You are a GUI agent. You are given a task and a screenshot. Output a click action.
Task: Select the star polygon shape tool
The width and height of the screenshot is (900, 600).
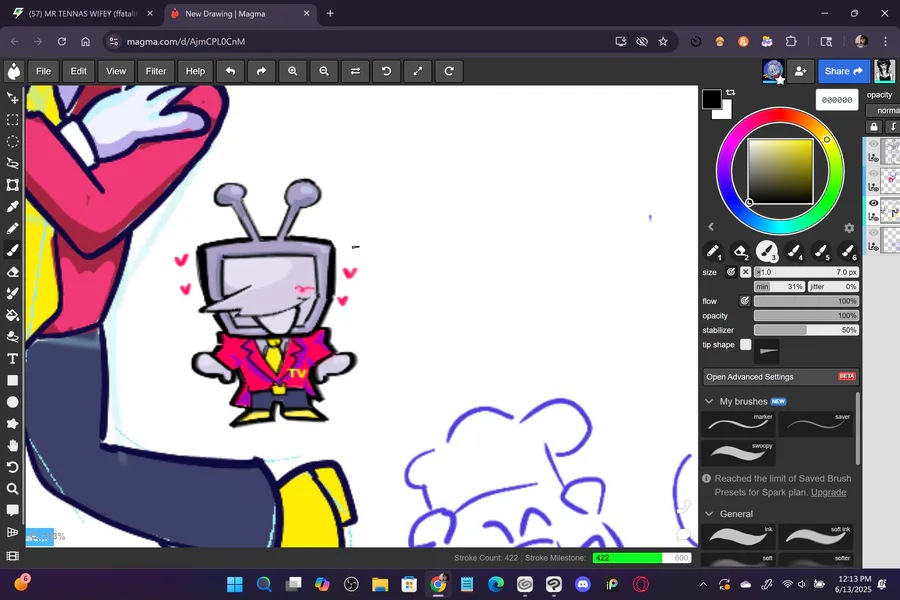click(x=13, y=424)
